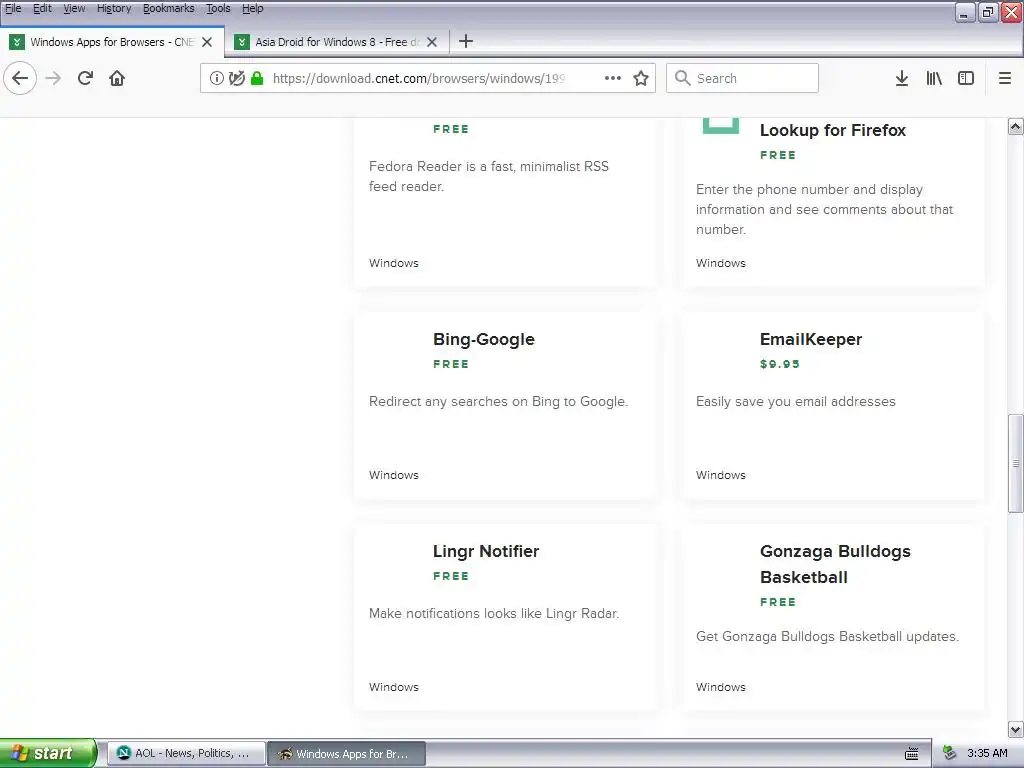Open the Lingr Notifier app listing
This screenshot has height=768, width=1024.
point(486,551)
